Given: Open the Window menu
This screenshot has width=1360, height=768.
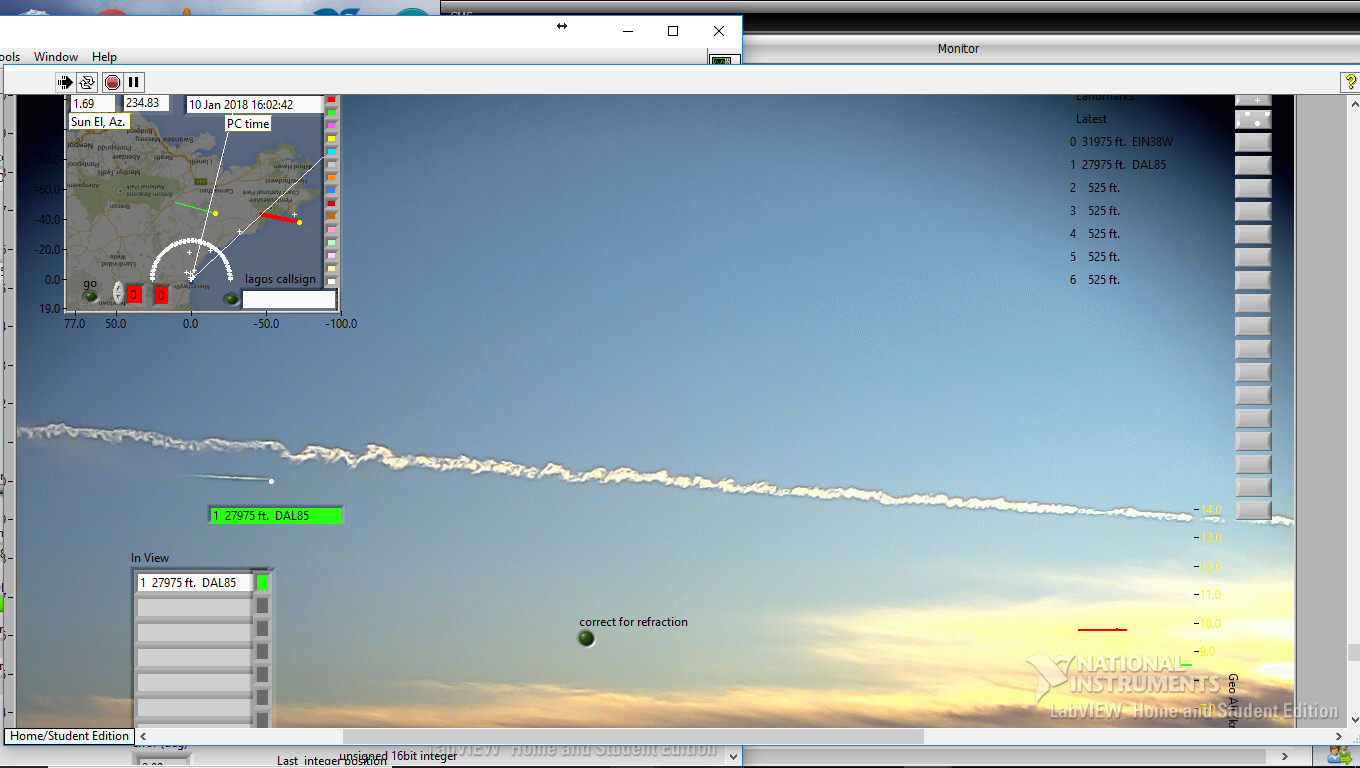Looking at the screenshot, I should coord(56,57).
